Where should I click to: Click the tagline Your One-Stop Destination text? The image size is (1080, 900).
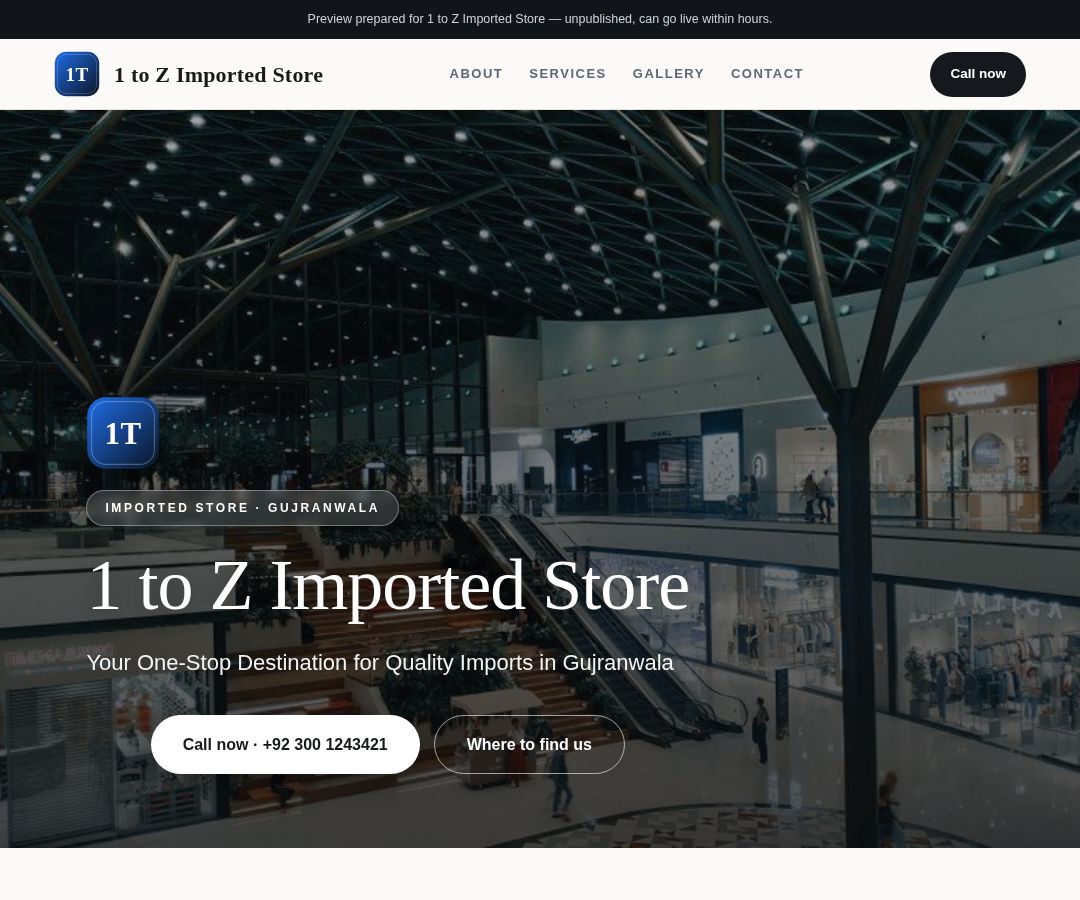[x=380, y=662]
